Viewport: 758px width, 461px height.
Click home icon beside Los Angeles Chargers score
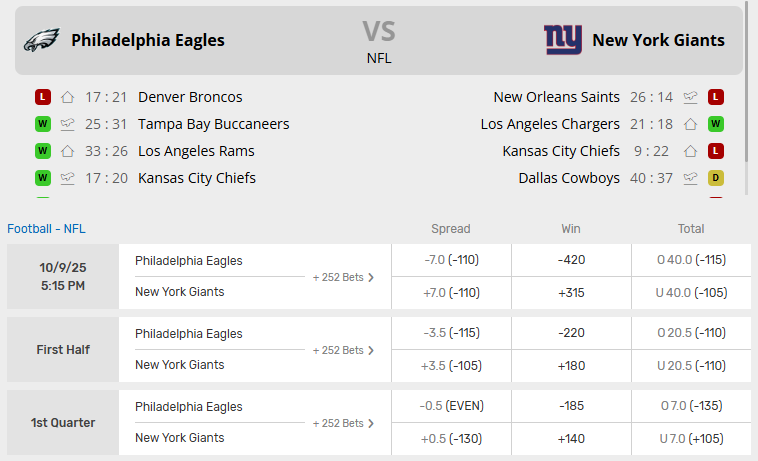pos(690,124)
